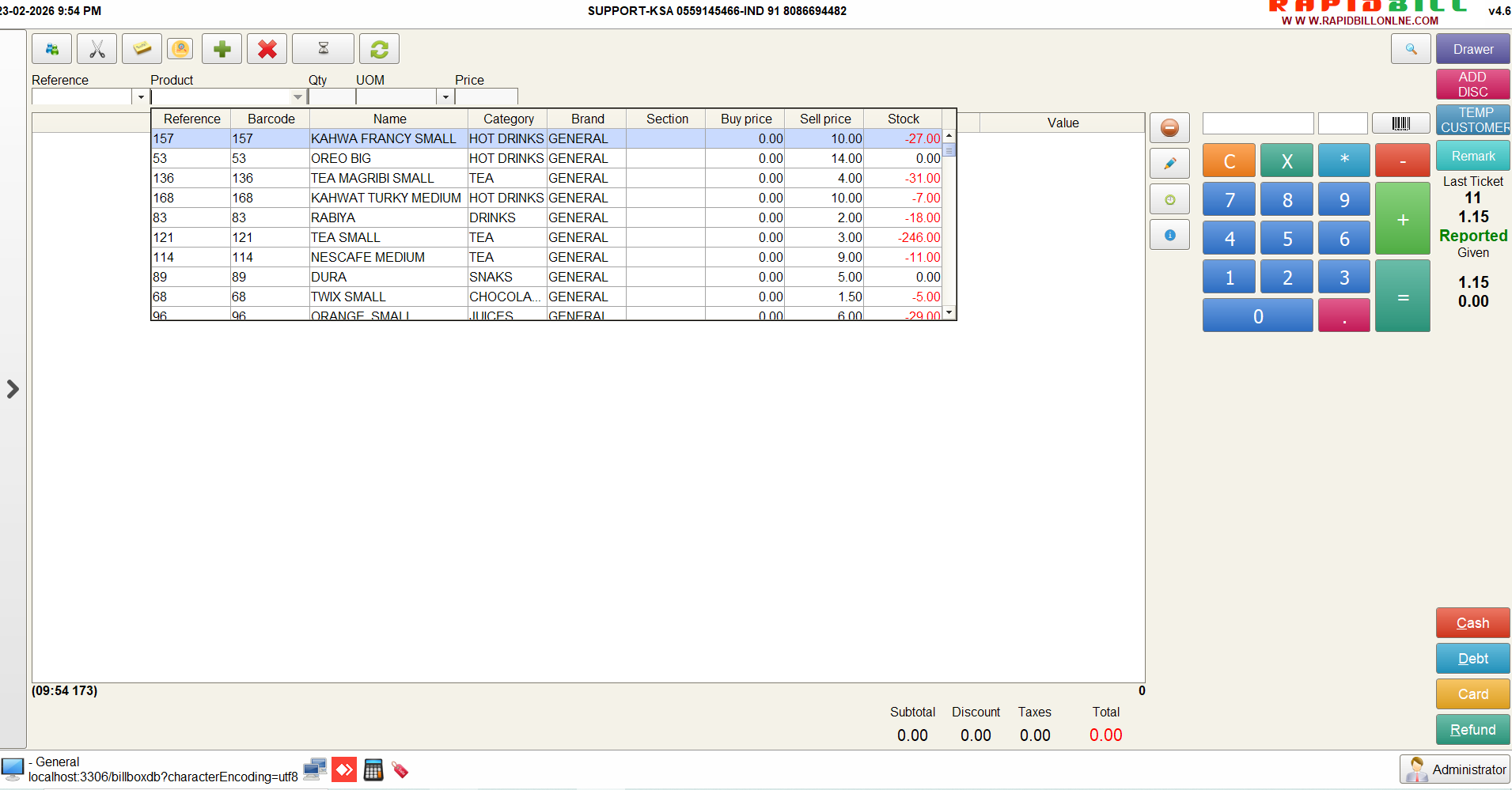Image resolution: width=1512 pixels, height=790 pixels.
Task: Remove line using red minus icon
Action: pos(1169,127)
